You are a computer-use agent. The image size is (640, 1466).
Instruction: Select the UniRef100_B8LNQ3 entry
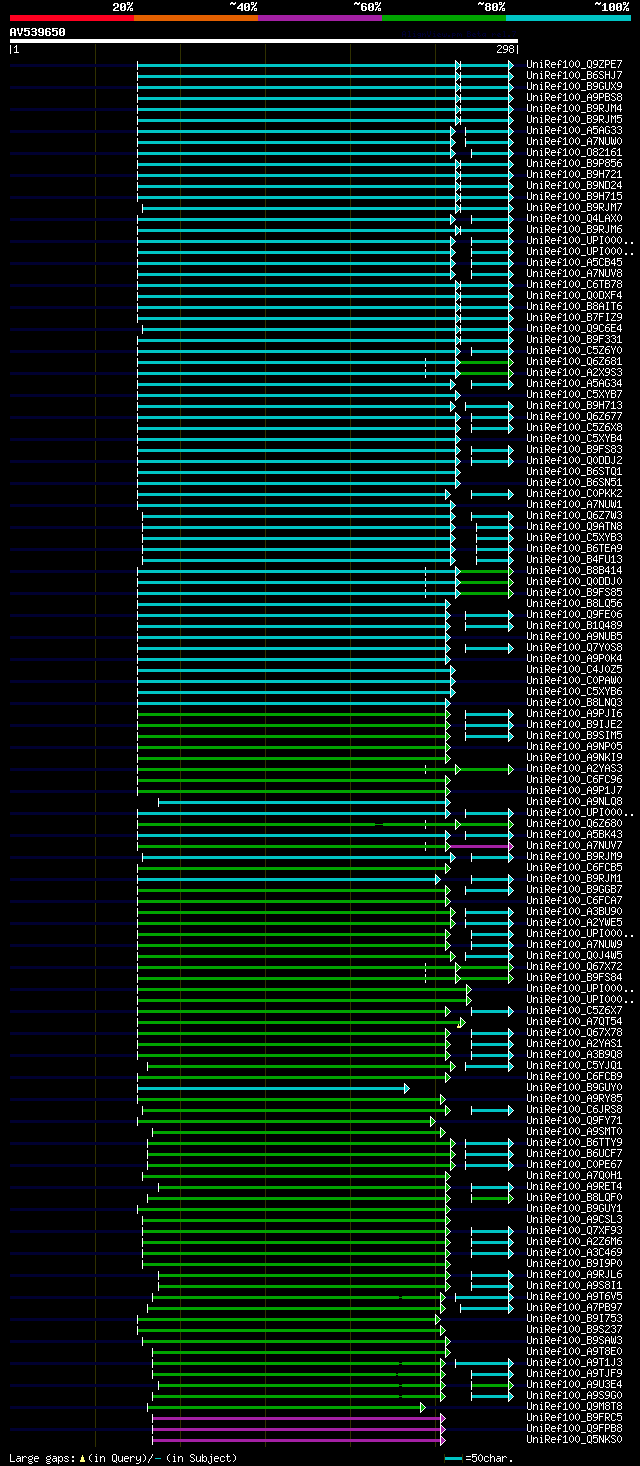click(574, 702)
